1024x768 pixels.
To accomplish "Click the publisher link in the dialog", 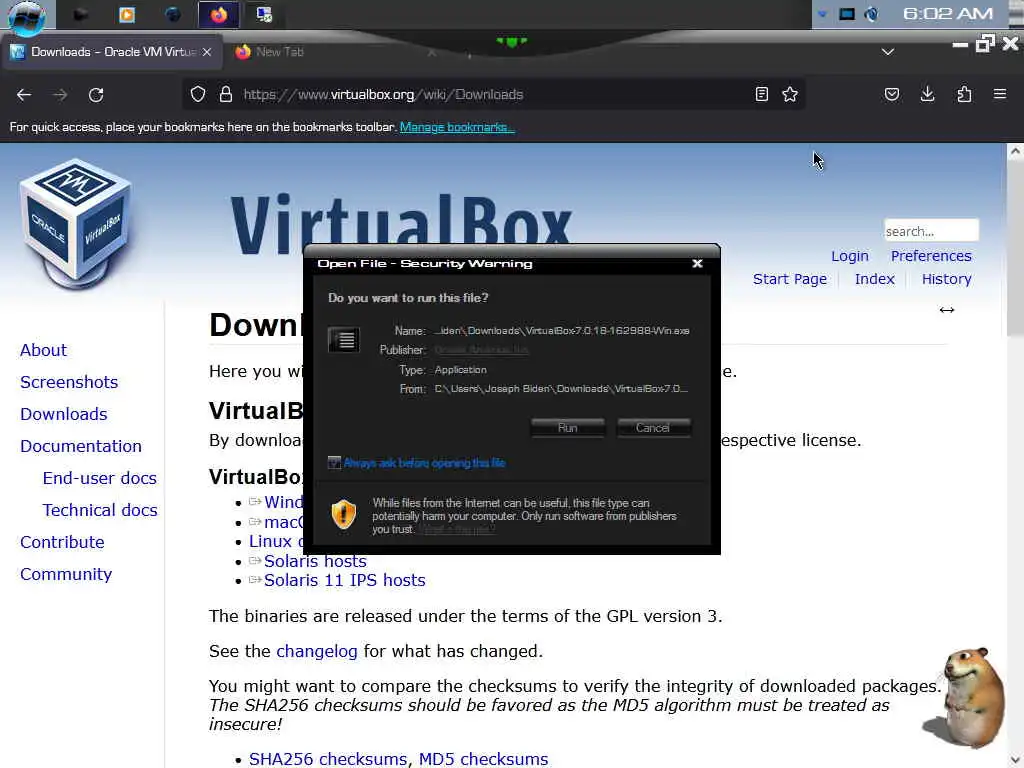I will click(481, 350).
